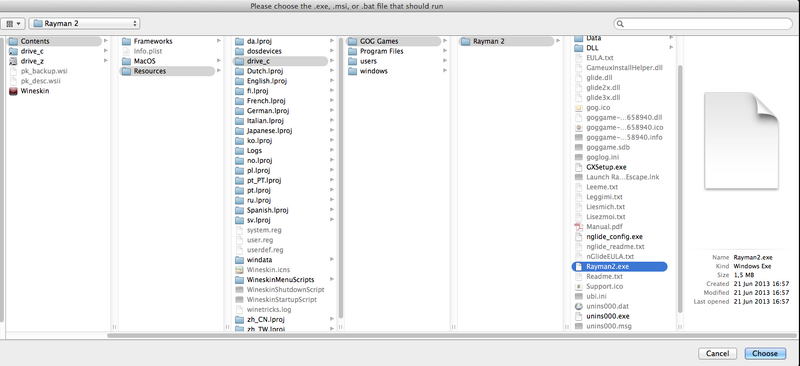Click the last column's vertical scrollbar

coord(680,189)
